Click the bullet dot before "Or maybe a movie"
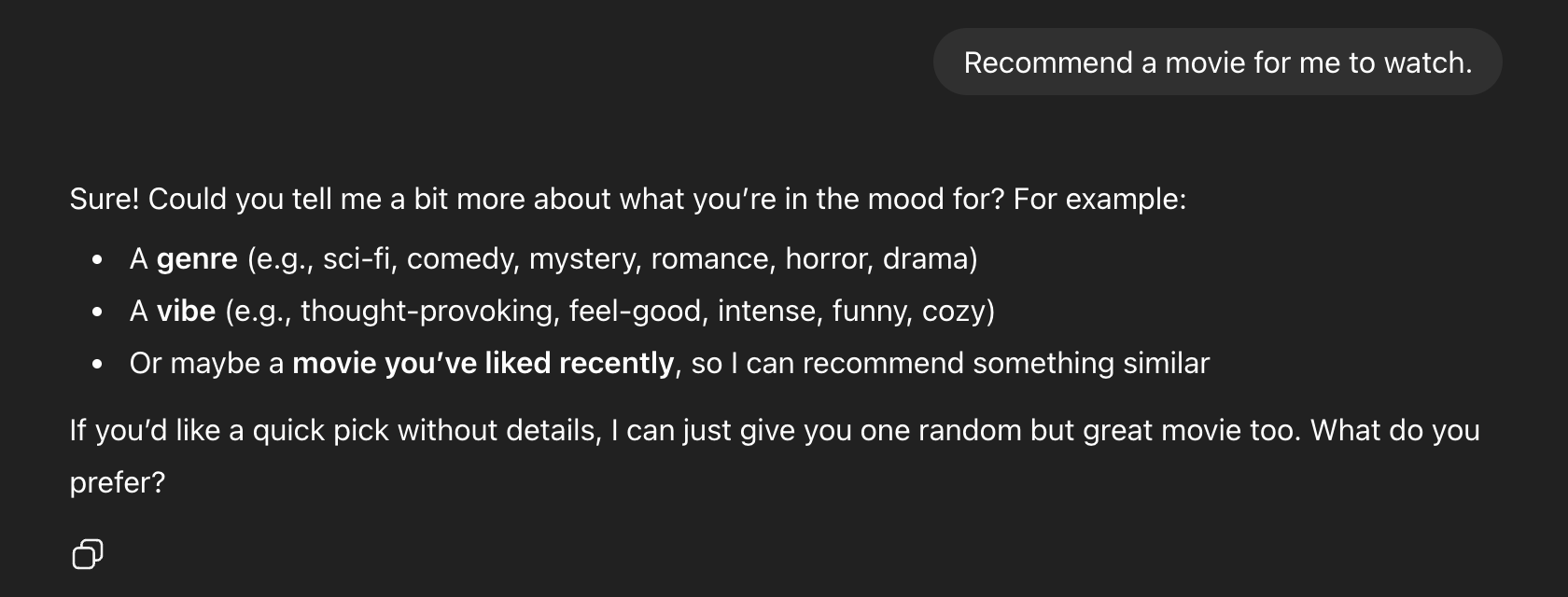The height and width of the screenshot is (597, 1568). tap(97, 365)
